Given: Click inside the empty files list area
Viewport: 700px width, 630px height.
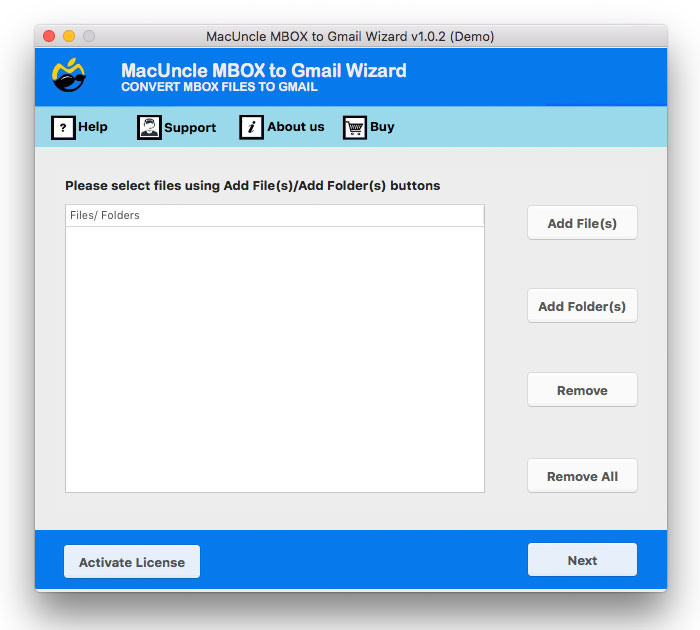Looking at the screenshot, I should (275, 359).
